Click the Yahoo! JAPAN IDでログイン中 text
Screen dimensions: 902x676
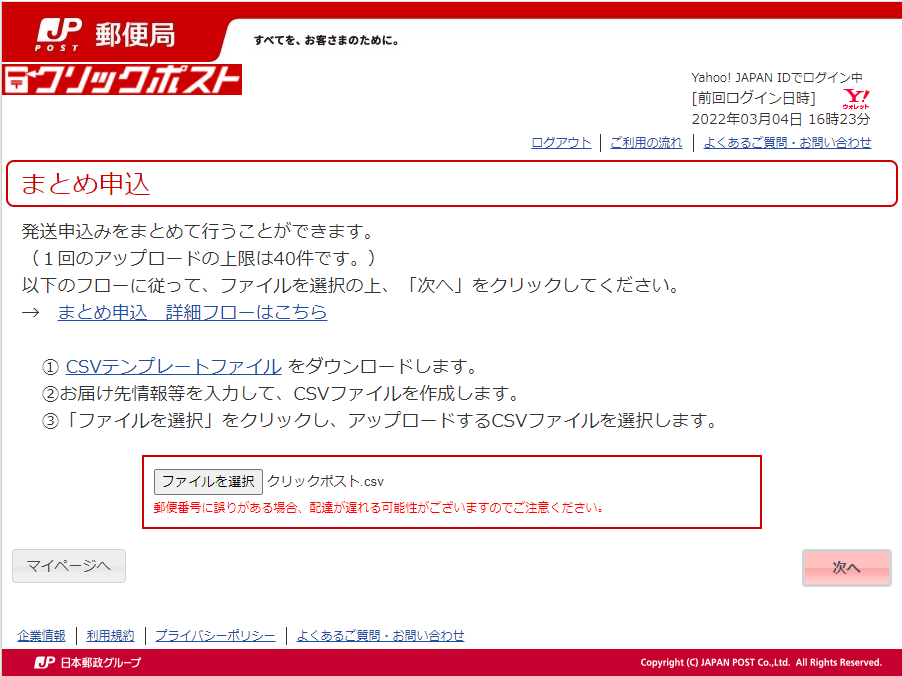[777, 78]
